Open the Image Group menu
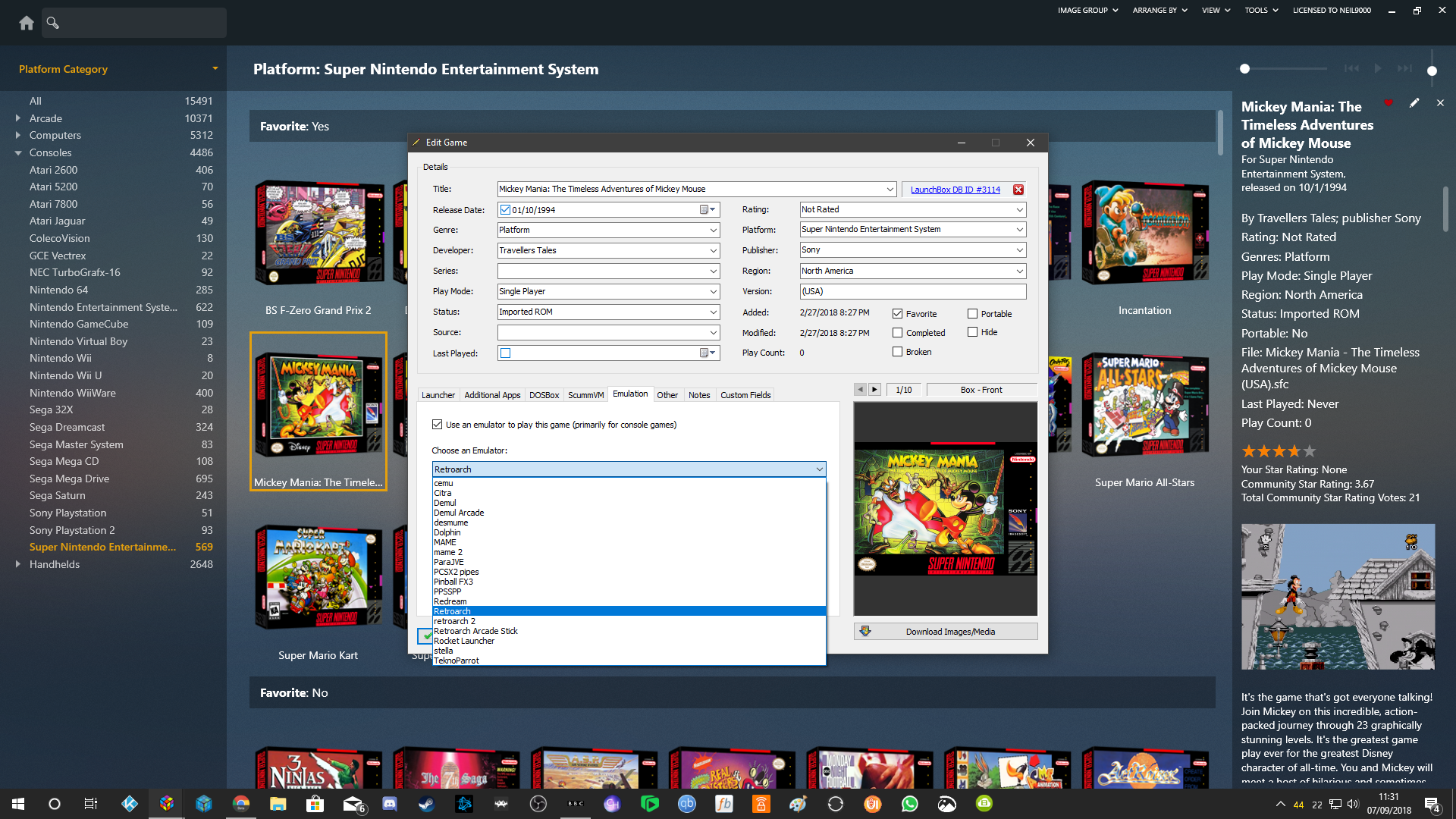 pyautogui.click(x=1087, y=11)
